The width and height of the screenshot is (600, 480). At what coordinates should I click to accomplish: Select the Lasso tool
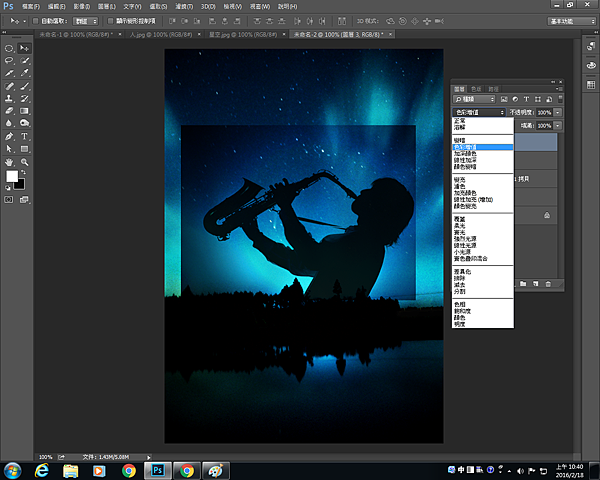(9, 60)
